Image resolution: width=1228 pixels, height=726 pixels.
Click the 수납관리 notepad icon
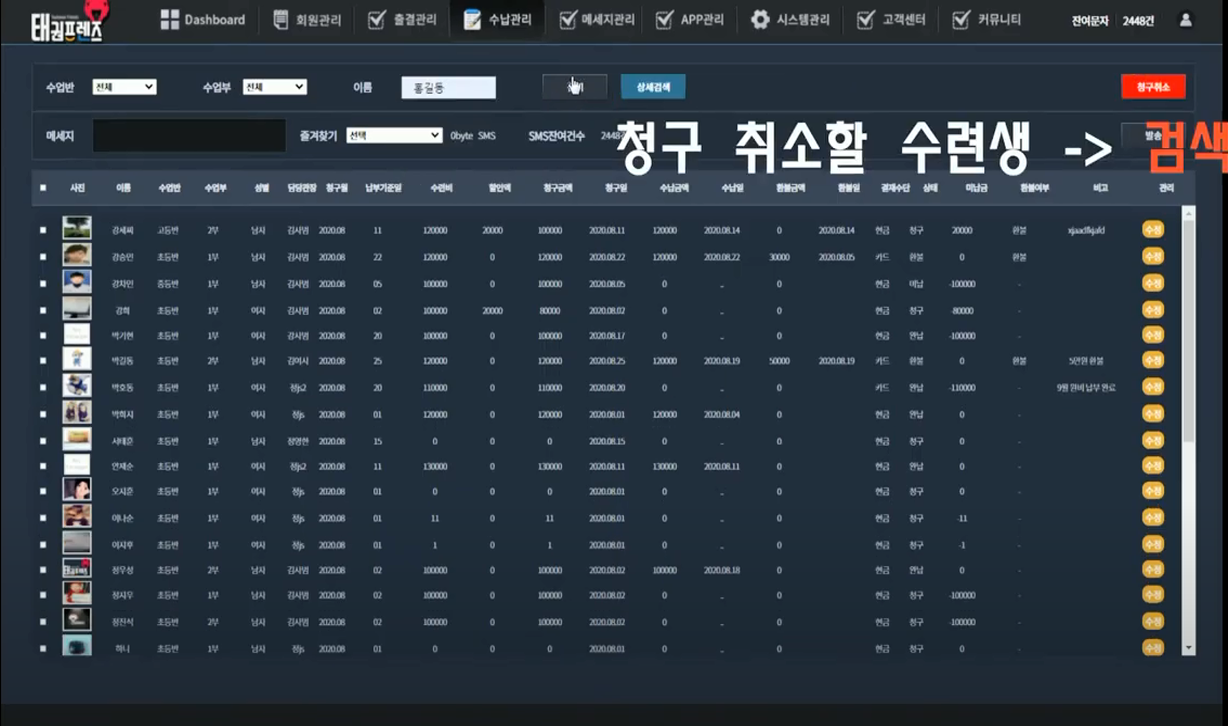pyautogui.click(x=473, y=20)
